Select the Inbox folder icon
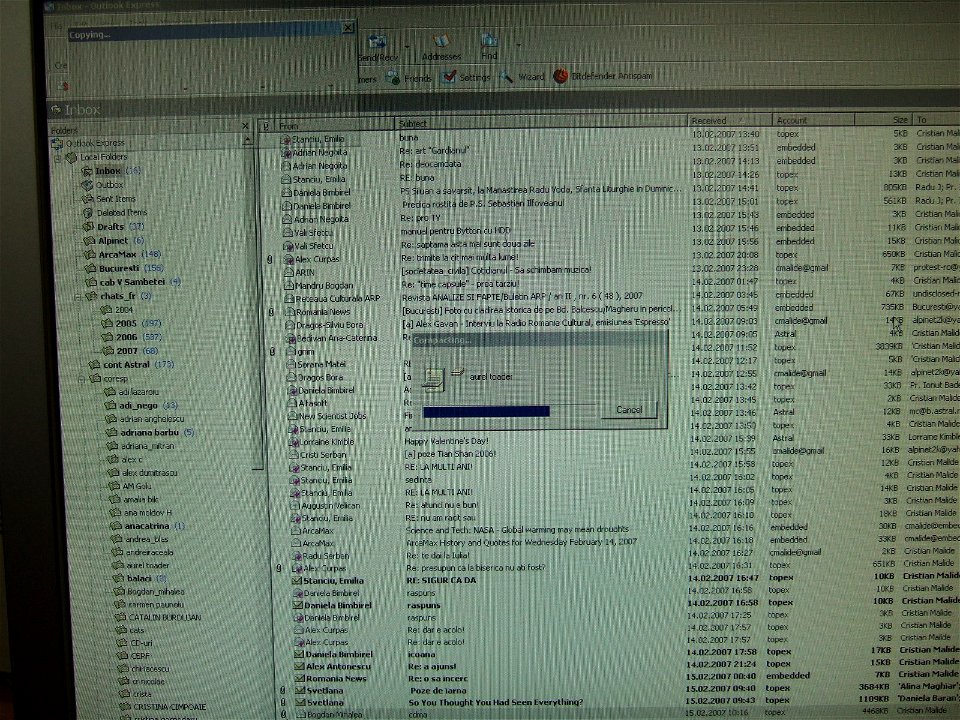Viewport: 960px width, 720px height. point(87,171)
